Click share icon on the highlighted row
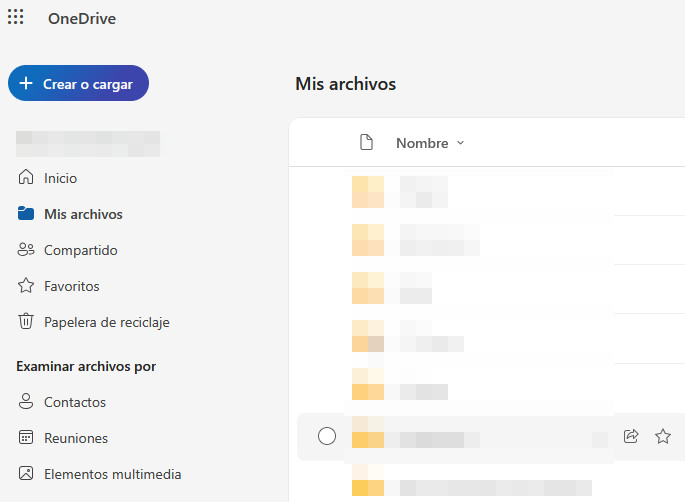Image resolution: width=685 pixels, height=502 pixels. click(x=631, y=436)
